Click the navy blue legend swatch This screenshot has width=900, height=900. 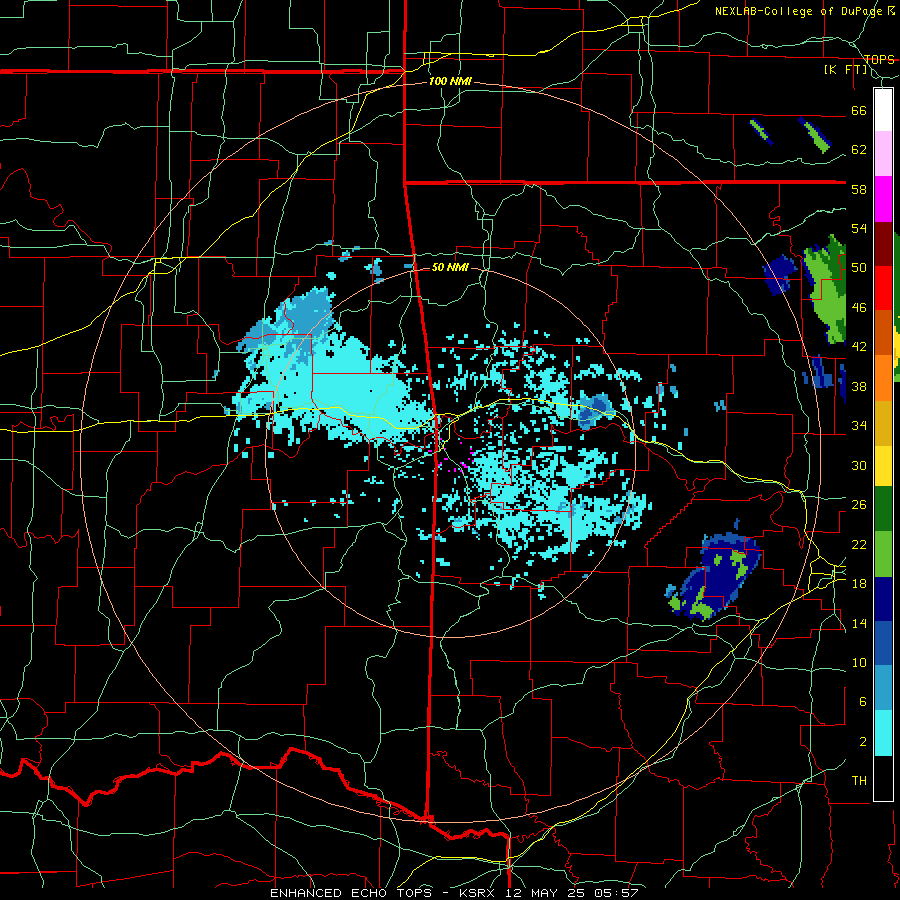point(883,599)
